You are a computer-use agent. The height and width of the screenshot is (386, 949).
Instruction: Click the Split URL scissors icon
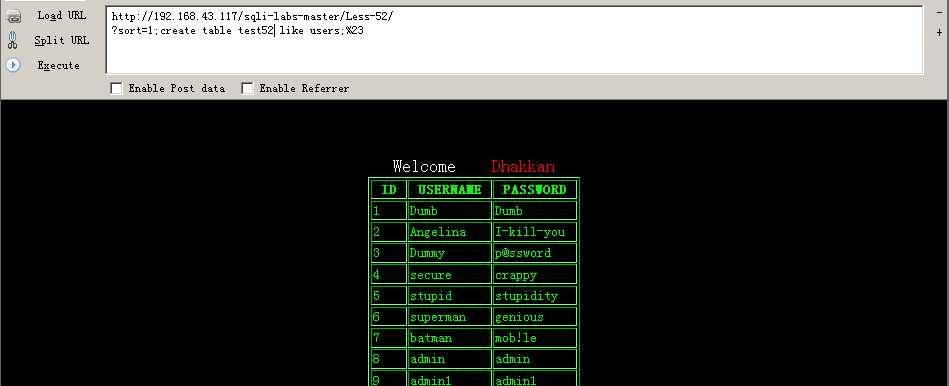tap(13, 41)
